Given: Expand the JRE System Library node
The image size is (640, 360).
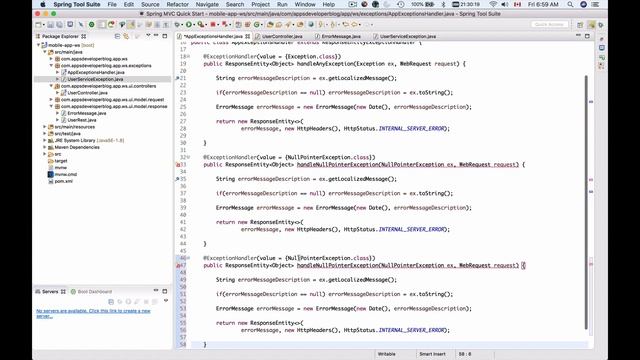Looking at the screenshot, I should click(x=45, y=140).
